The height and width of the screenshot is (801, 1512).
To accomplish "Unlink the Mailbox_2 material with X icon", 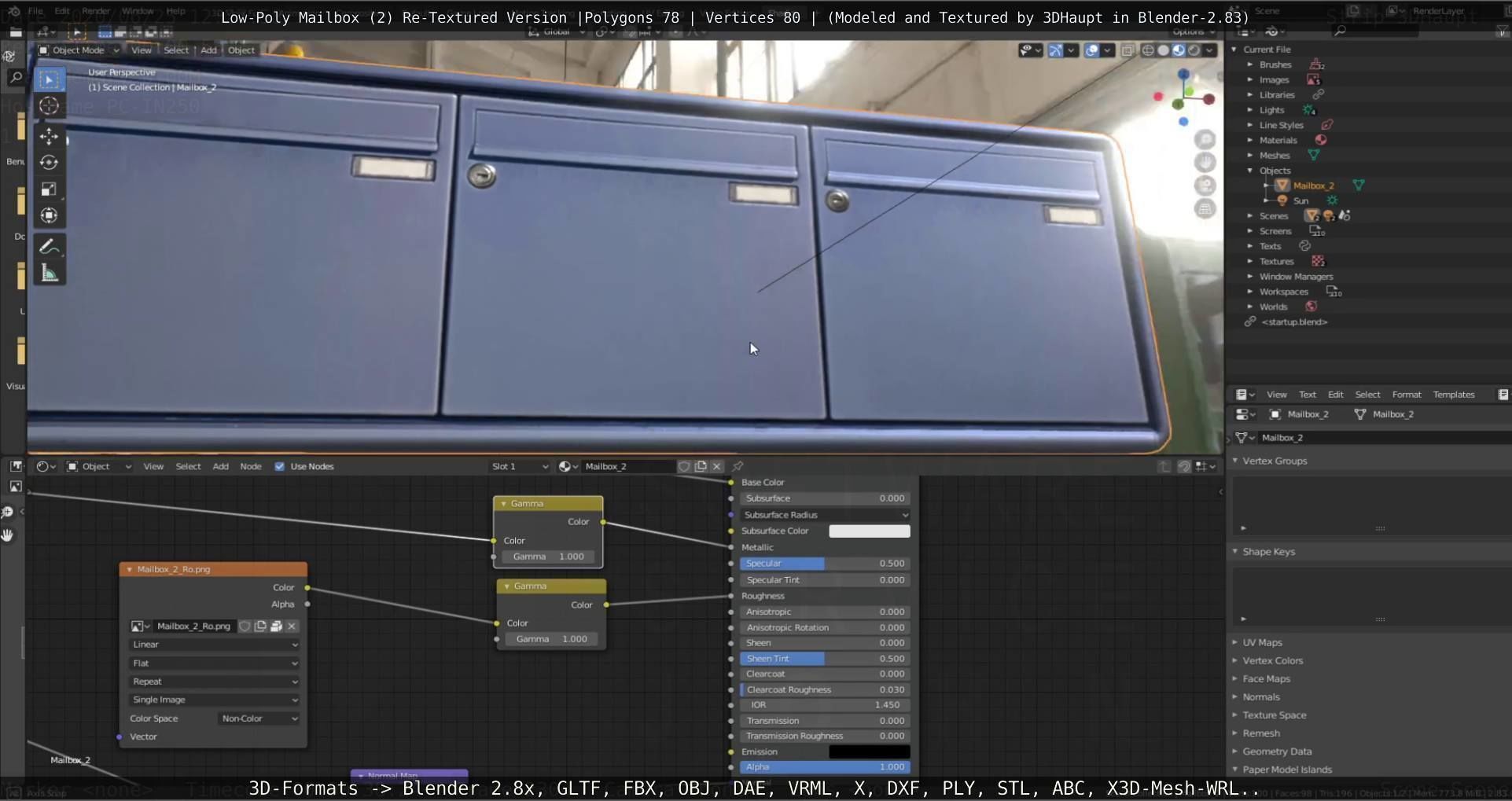I will pos(716,466).
